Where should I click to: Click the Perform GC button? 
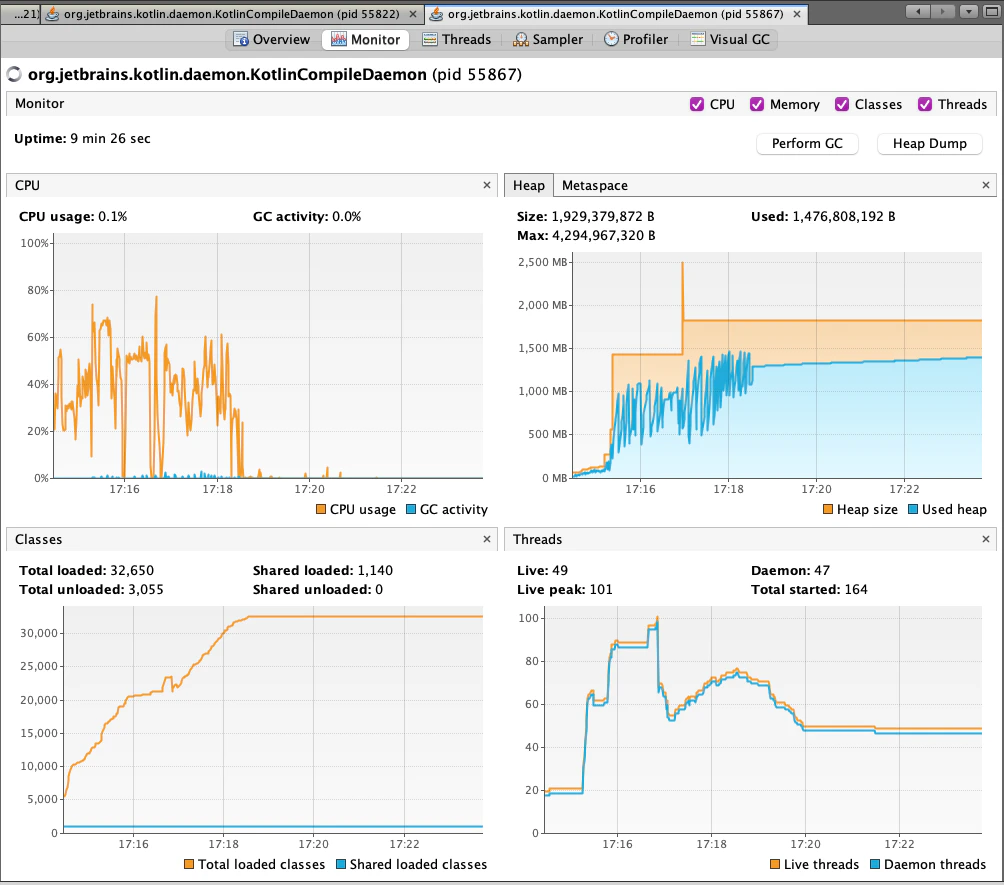click(807, 143)
